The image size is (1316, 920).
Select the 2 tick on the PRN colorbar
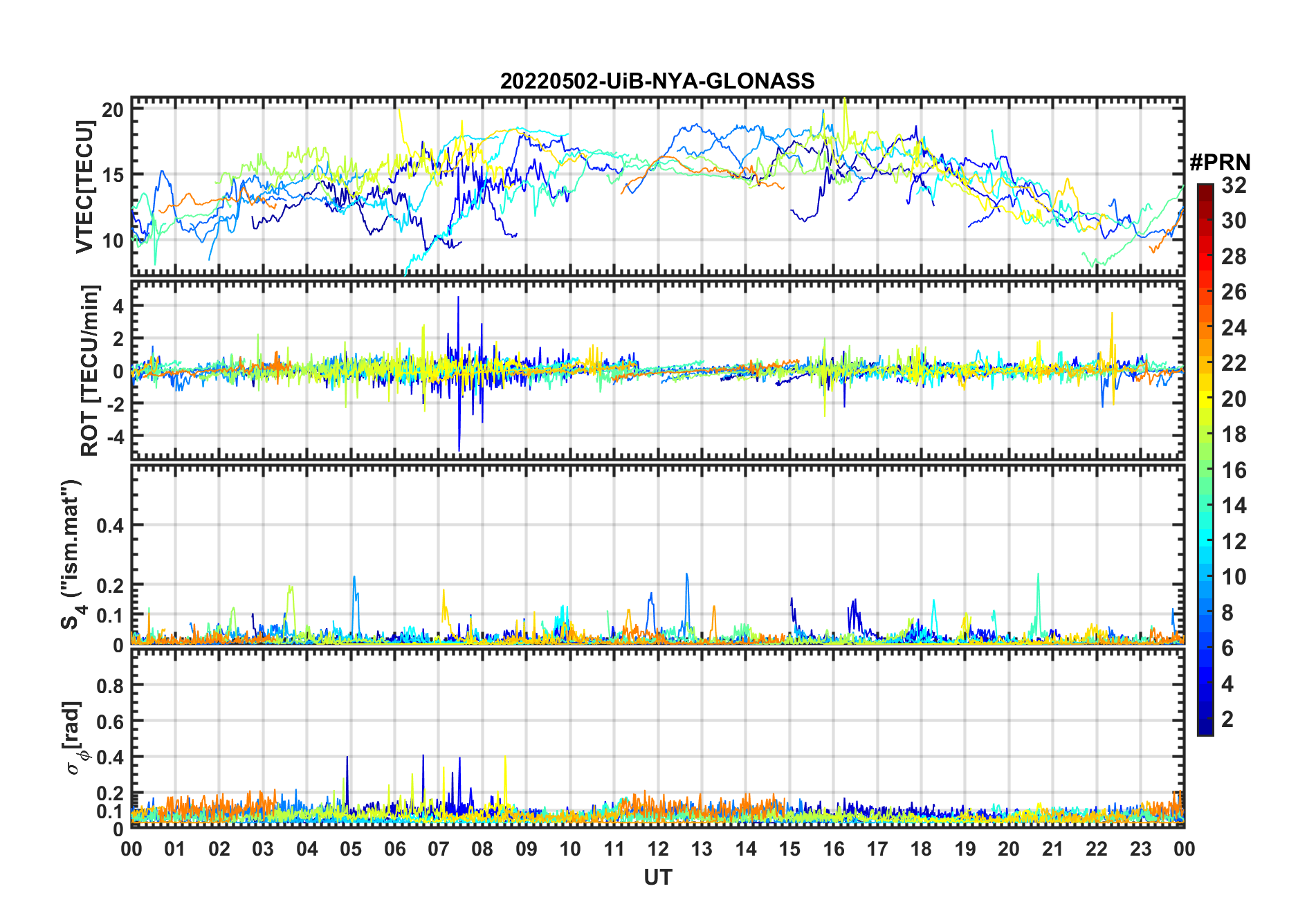pyautogui.click(x=1227, y=719)
